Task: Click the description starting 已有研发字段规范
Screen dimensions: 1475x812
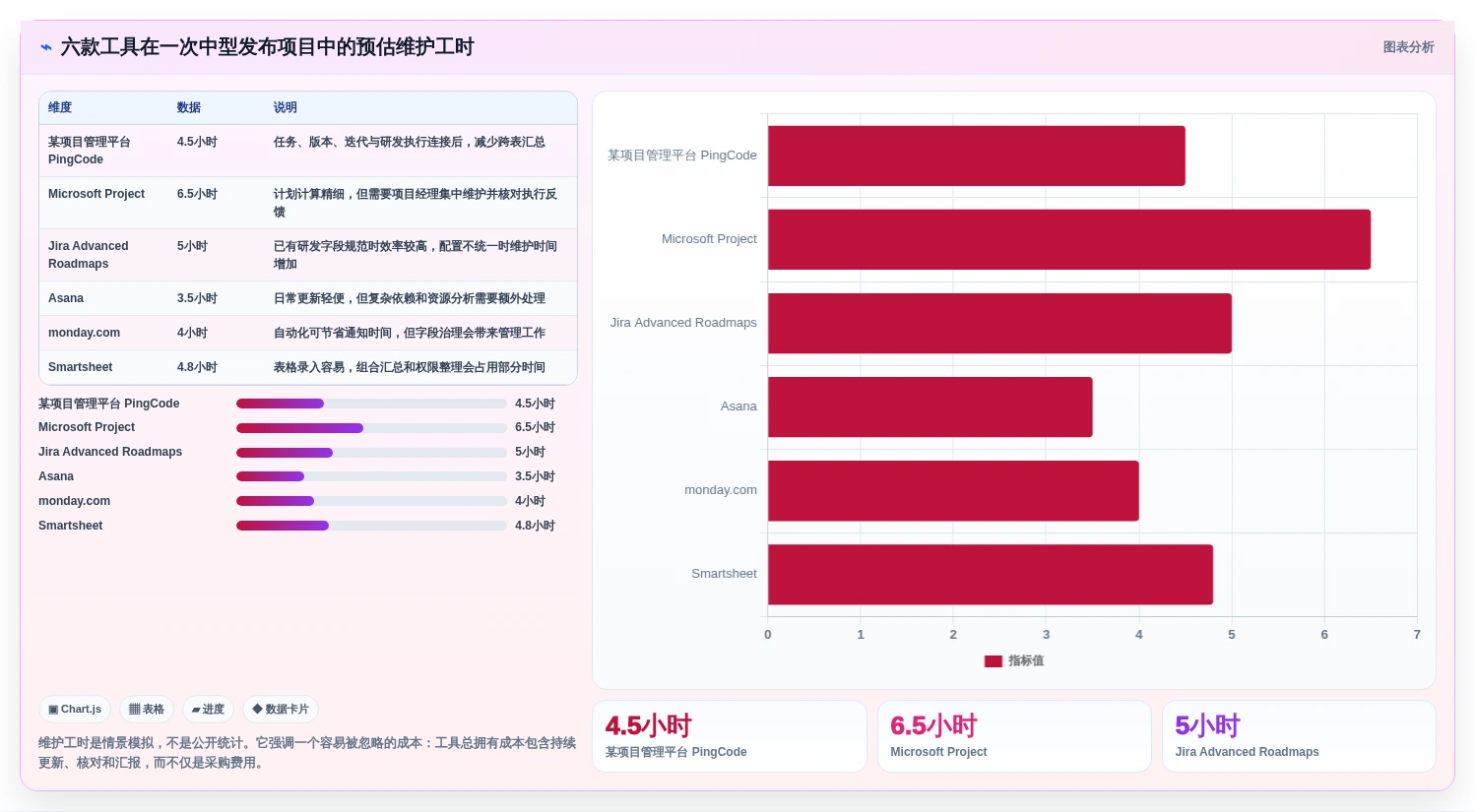Action: [x=416, y=255]
